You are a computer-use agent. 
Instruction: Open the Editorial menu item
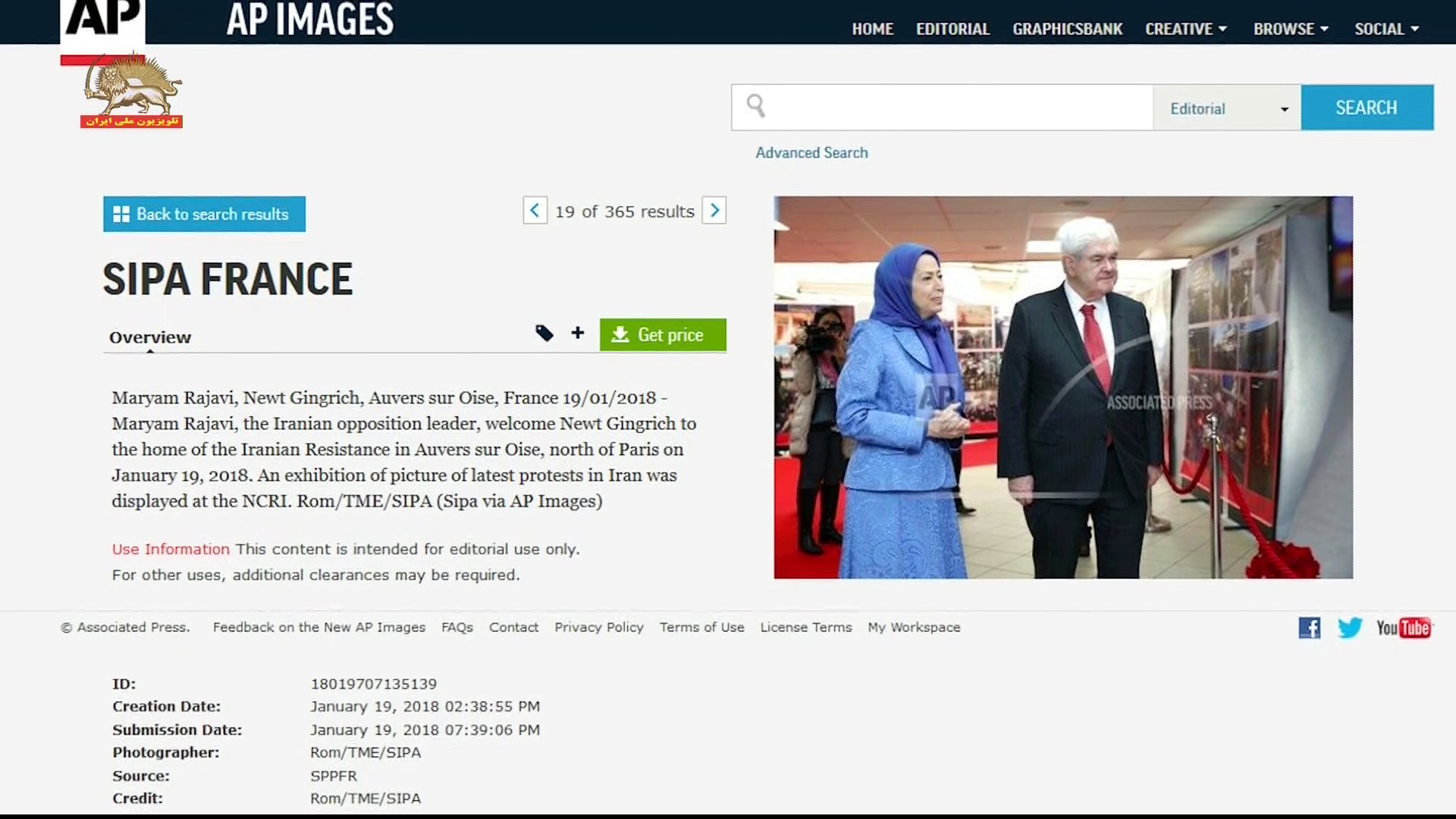(952, 29)
